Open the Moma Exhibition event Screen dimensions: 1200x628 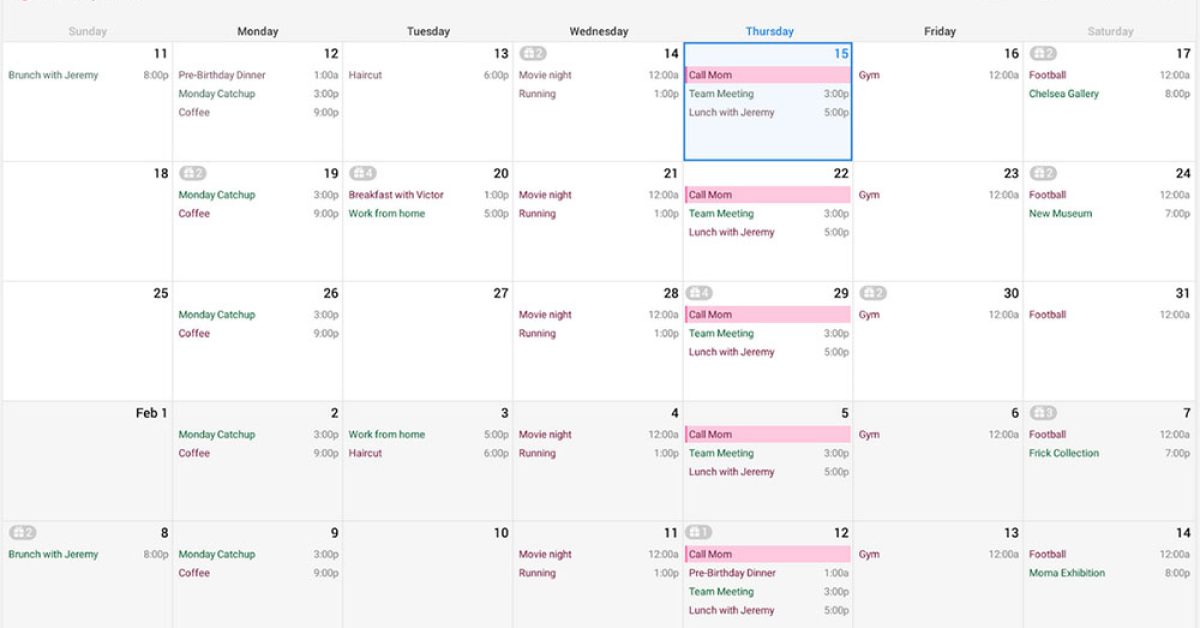pyautogui.click(x=1066, y=573)
